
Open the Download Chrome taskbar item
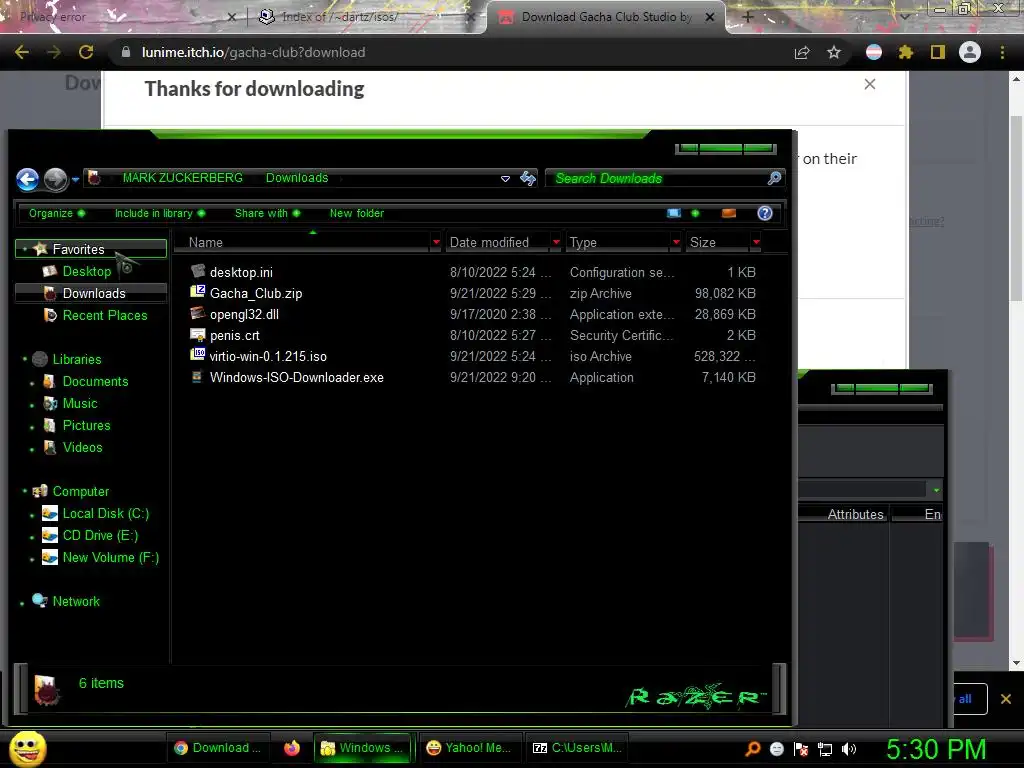tap(217, 748)
